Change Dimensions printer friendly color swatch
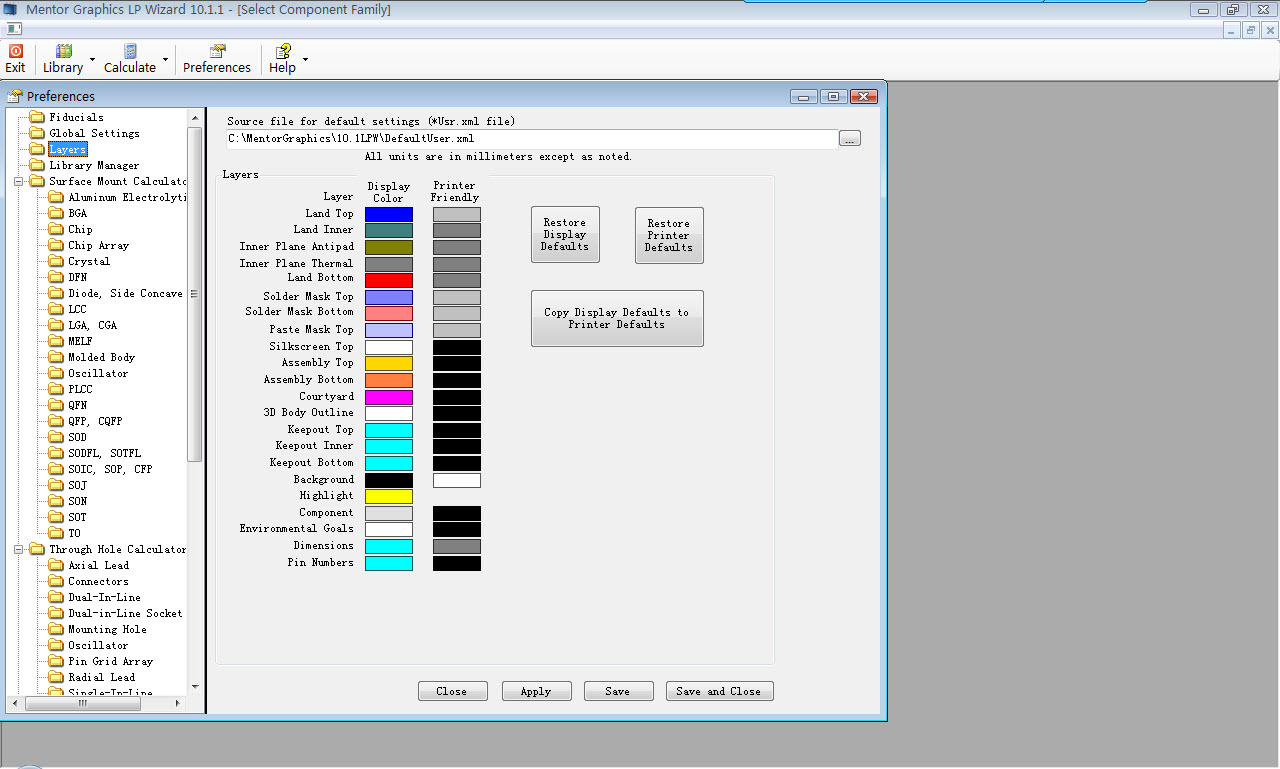Screen dimensions: 1280x769 click(x=457, y=546)
